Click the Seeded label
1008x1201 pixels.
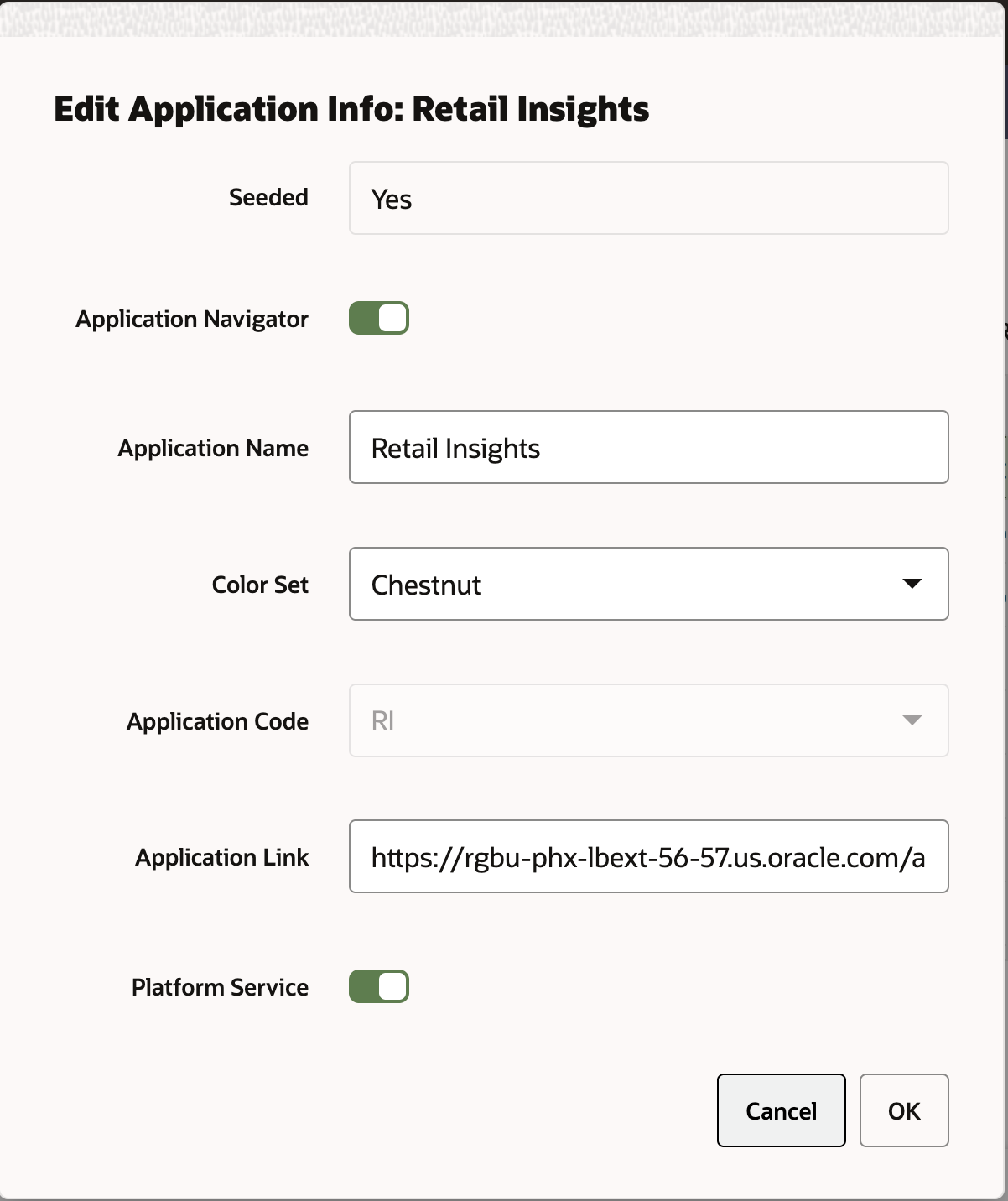click(268, 197)
